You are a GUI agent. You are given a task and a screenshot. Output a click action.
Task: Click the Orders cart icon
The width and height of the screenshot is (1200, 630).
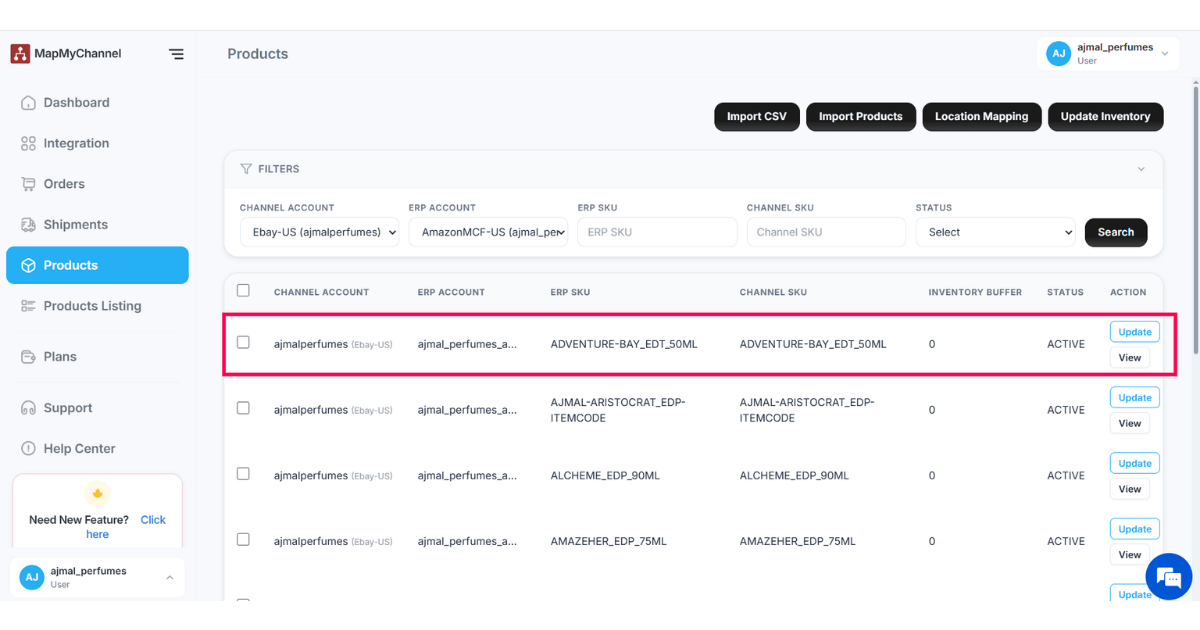point(28,184)
